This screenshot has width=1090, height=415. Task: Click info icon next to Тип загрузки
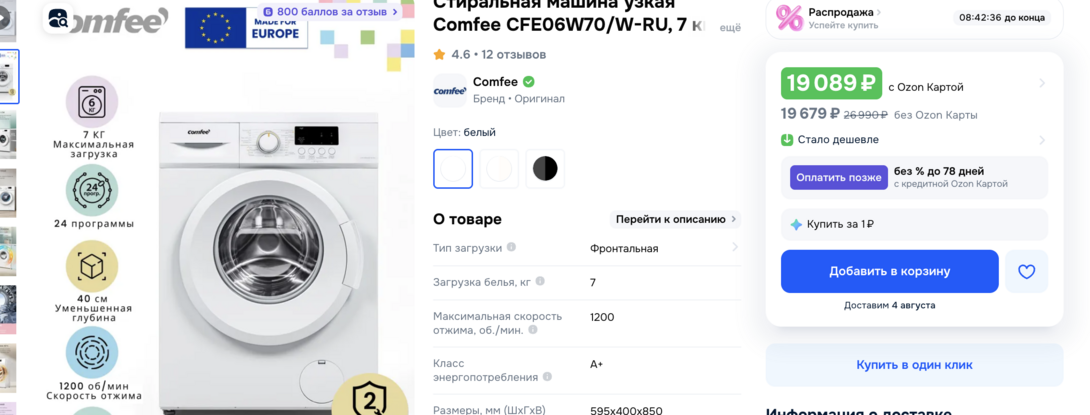point(511,247)
